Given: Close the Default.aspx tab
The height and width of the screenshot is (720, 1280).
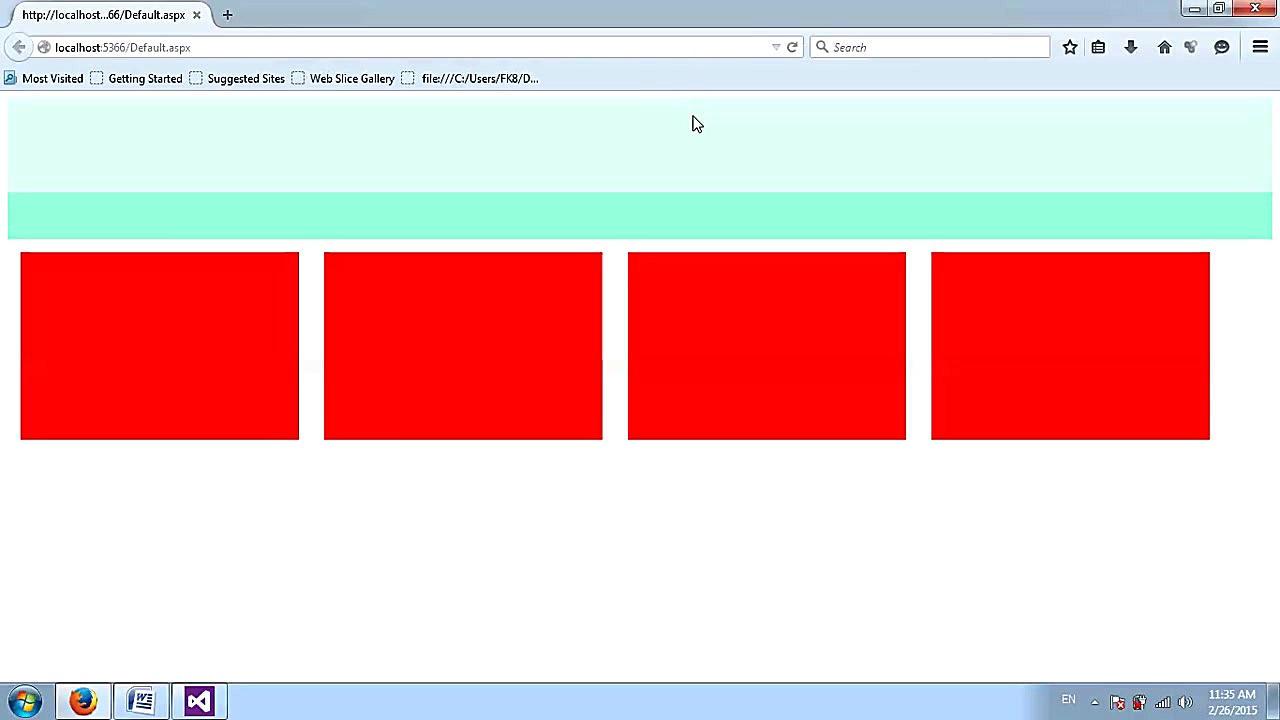Looking at the screenshot, I should [x=196, y=15].
